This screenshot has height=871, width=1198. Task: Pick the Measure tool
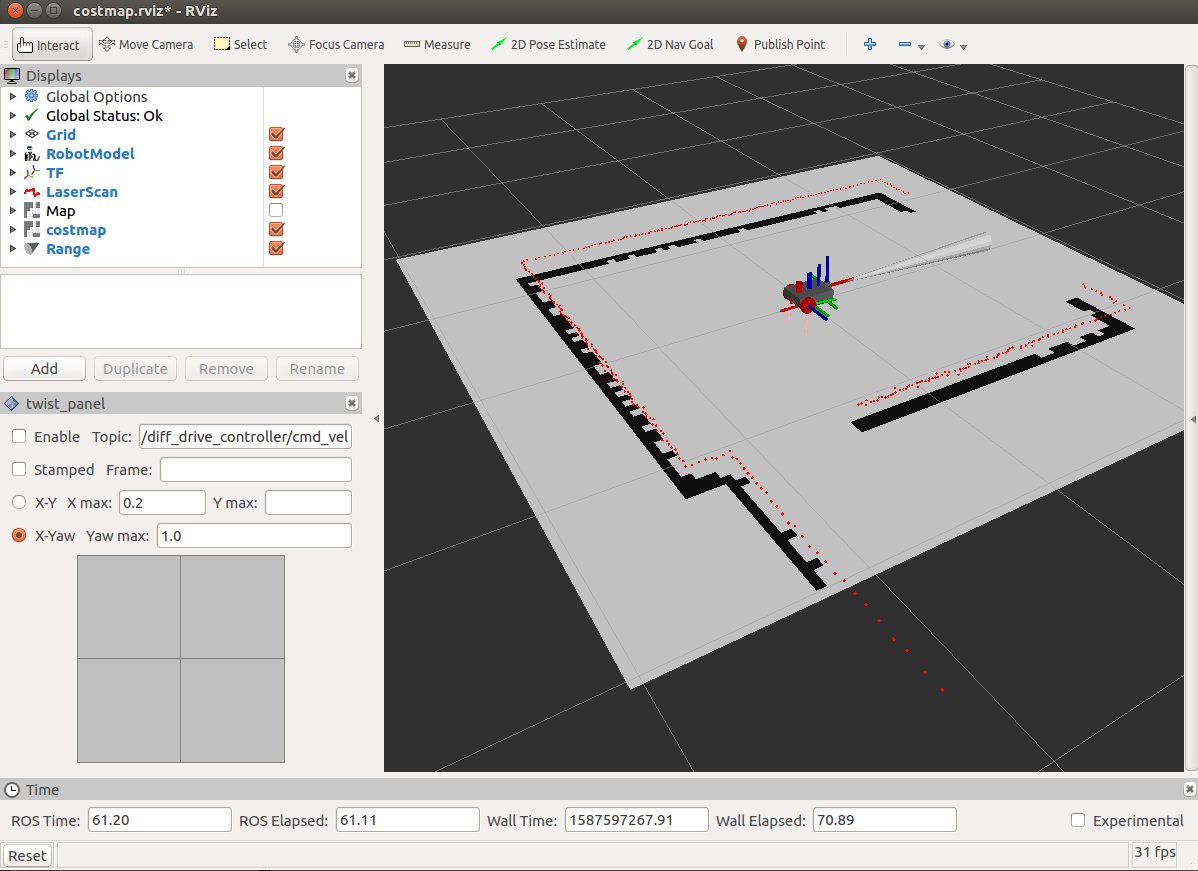[x=437, y=44]
